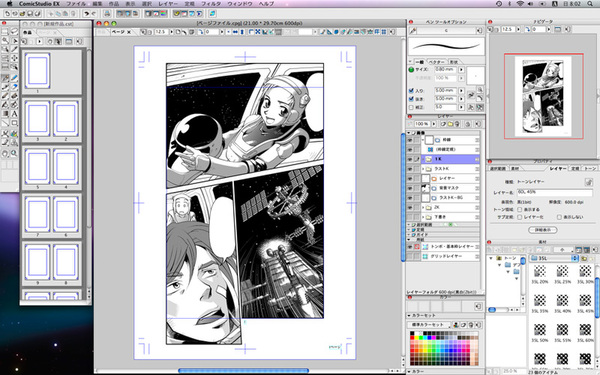Toggle visibility of the ラストK folder
The image size is (600, 375).
(x=410, y=169)
